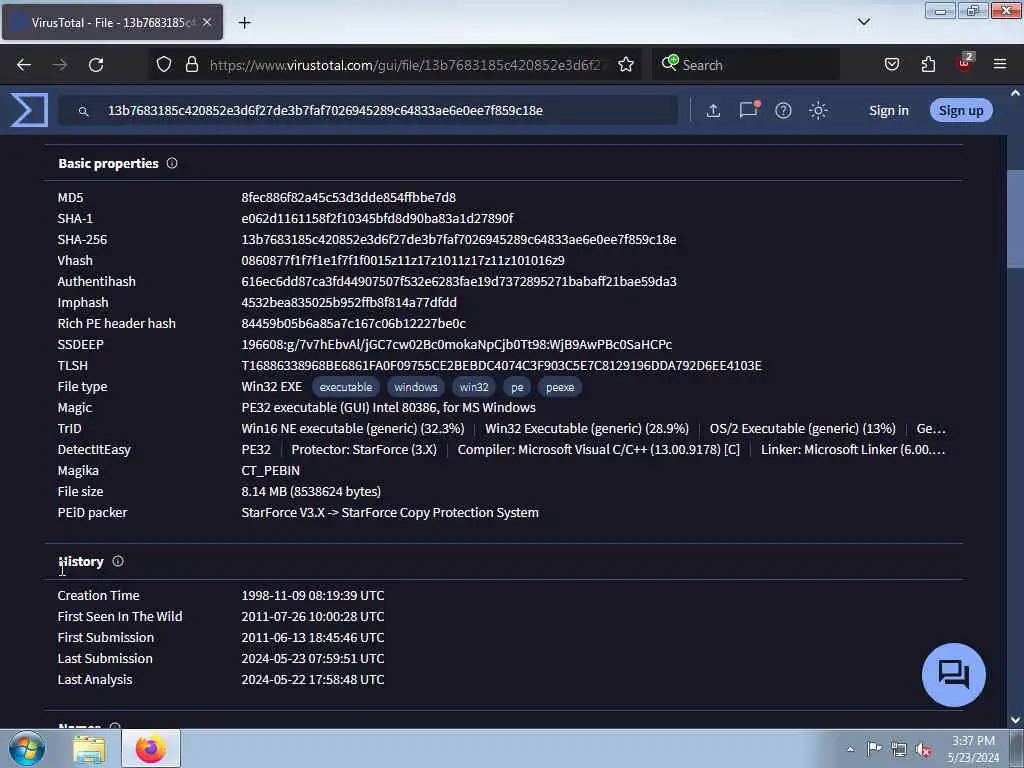
Task: Click the Vhash value
Action: pos(402,260)
